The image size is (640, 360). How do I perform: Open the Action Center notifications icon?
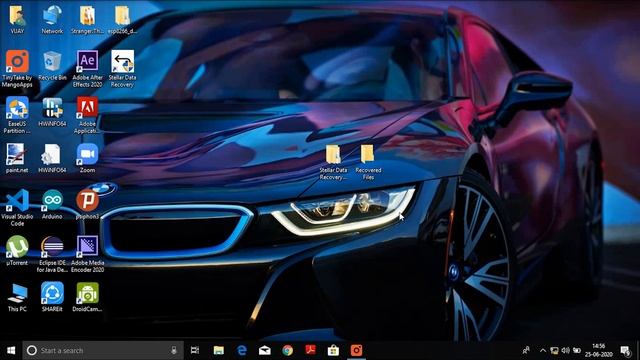(x=625, y=350)
